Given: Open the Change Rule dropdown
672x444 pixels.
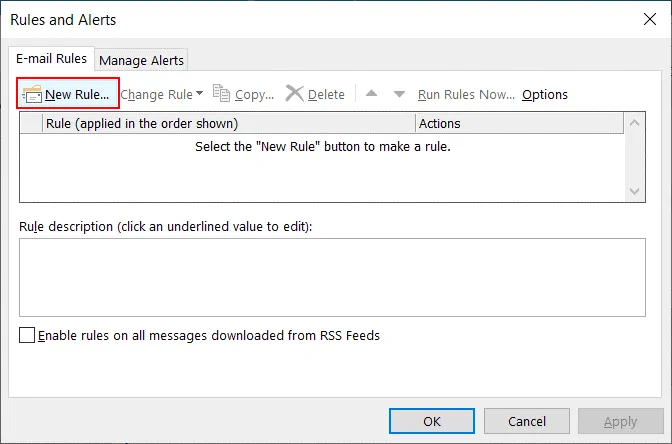Looking at the screenshot, I should point(161,94).
